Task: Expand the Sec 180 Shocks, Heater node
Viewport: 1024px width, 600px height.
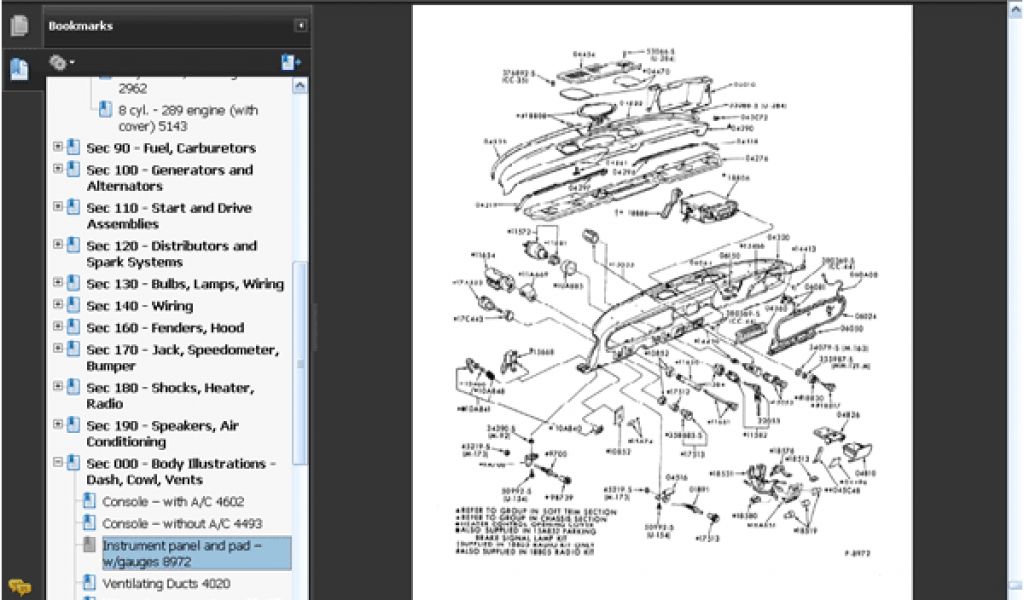Action: [58, 388]
